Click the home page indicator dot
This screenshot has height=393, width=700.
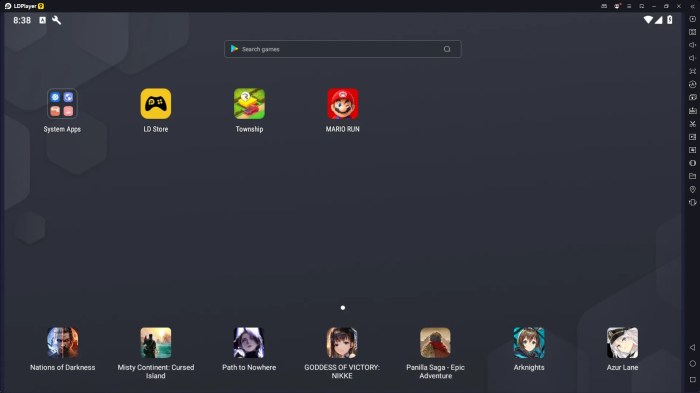point(342,308)
